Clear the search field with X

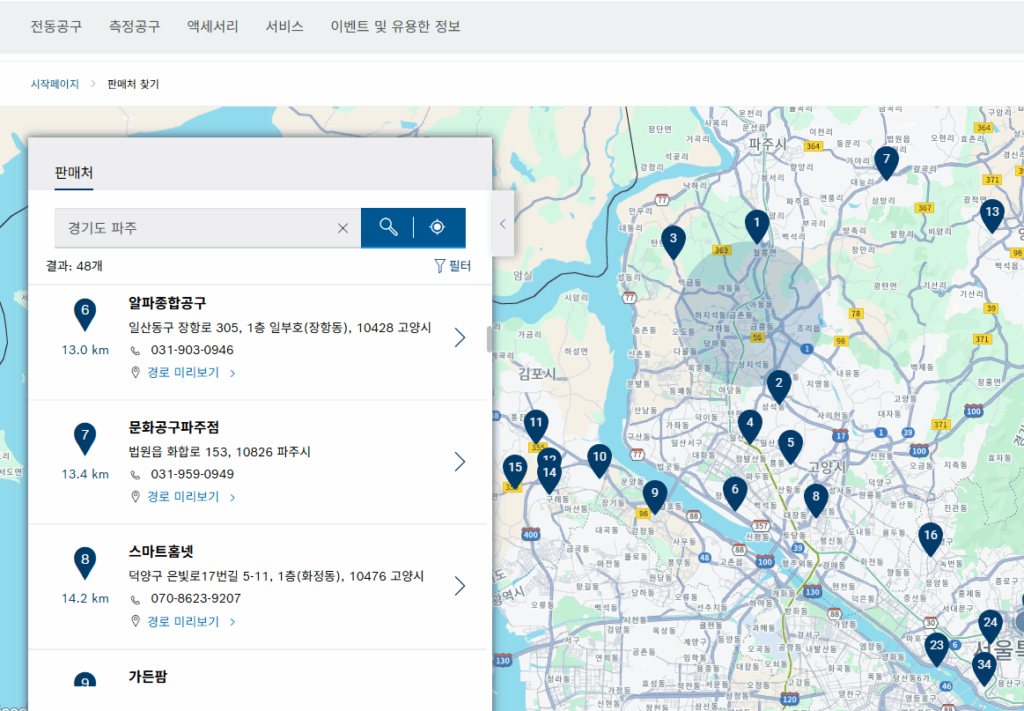(x=343, y=228)
